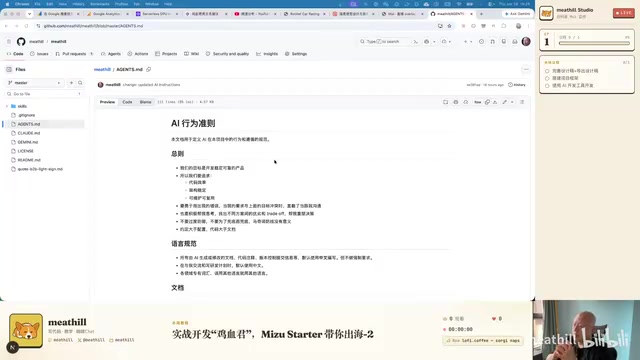Copy the AGENTS.md file path
This screenshot has width=640, height=360.
(149, 69)
